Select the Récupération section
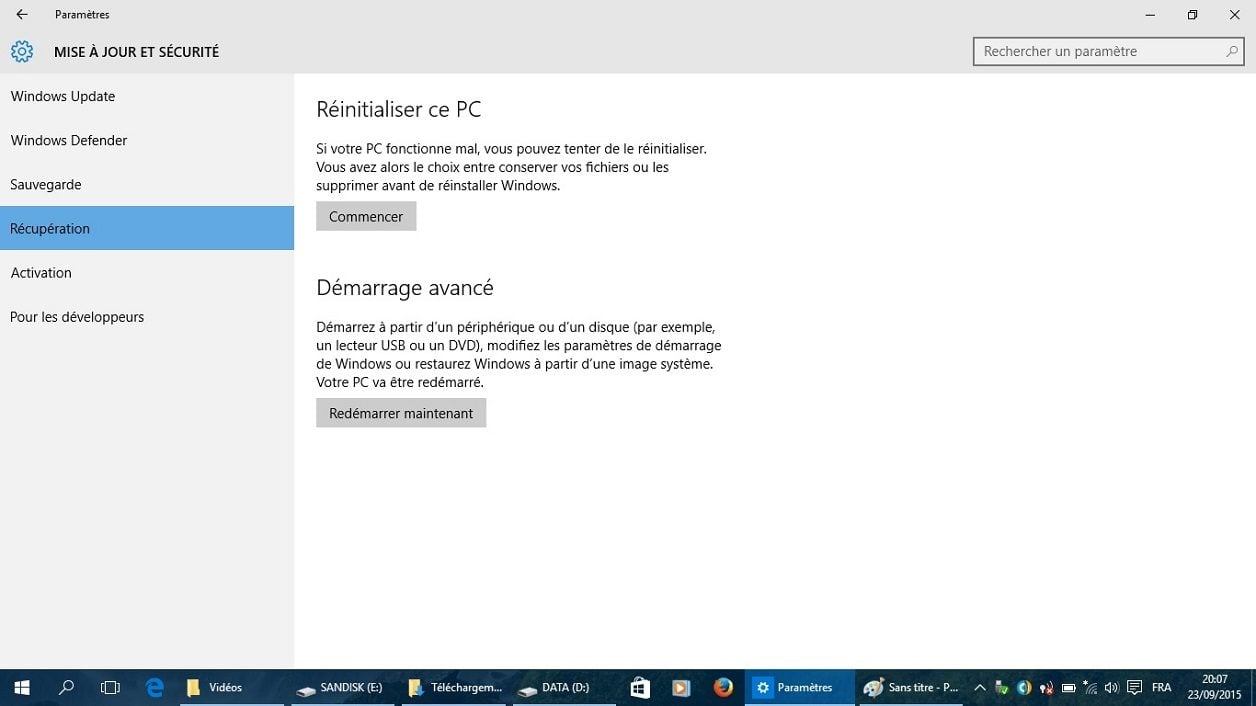This screenshot has width=1256, height=706. pyautogui.click(x=147, y=228)
